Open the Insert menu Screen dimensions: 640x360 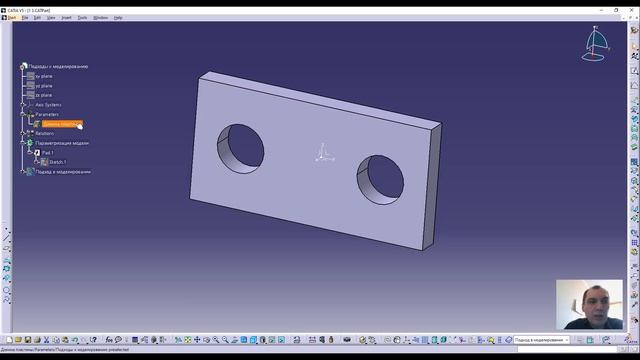tap(66, 18)
